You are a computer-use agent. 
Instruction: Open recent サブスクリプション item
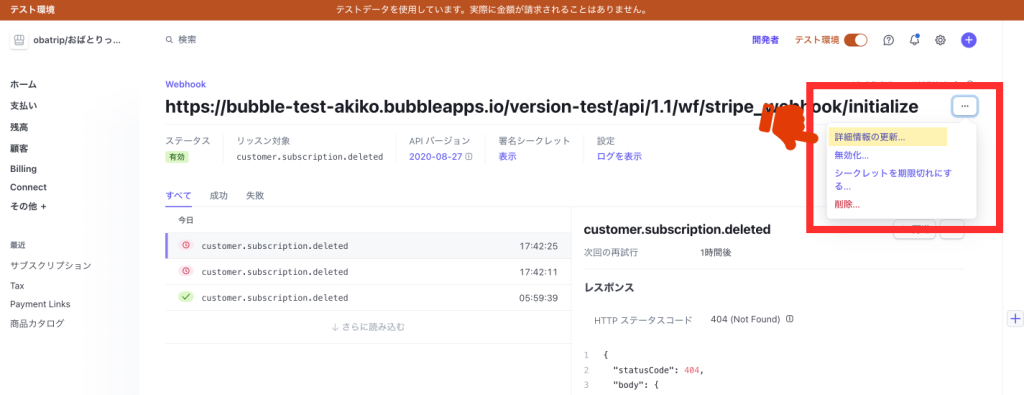coord(50,266)
